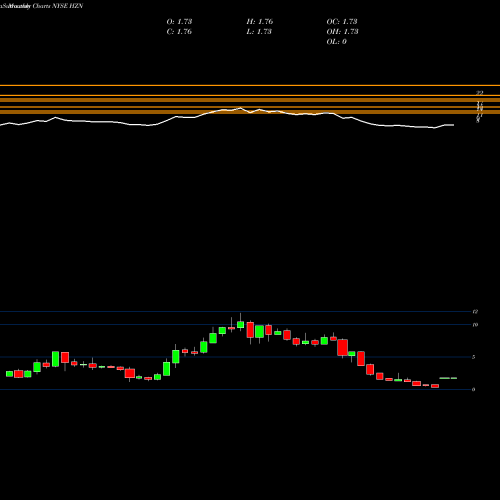This screenshot has width=500, height=500.
Task: Select the high price "H: 1.76"
Action: [x=260, y=21]
